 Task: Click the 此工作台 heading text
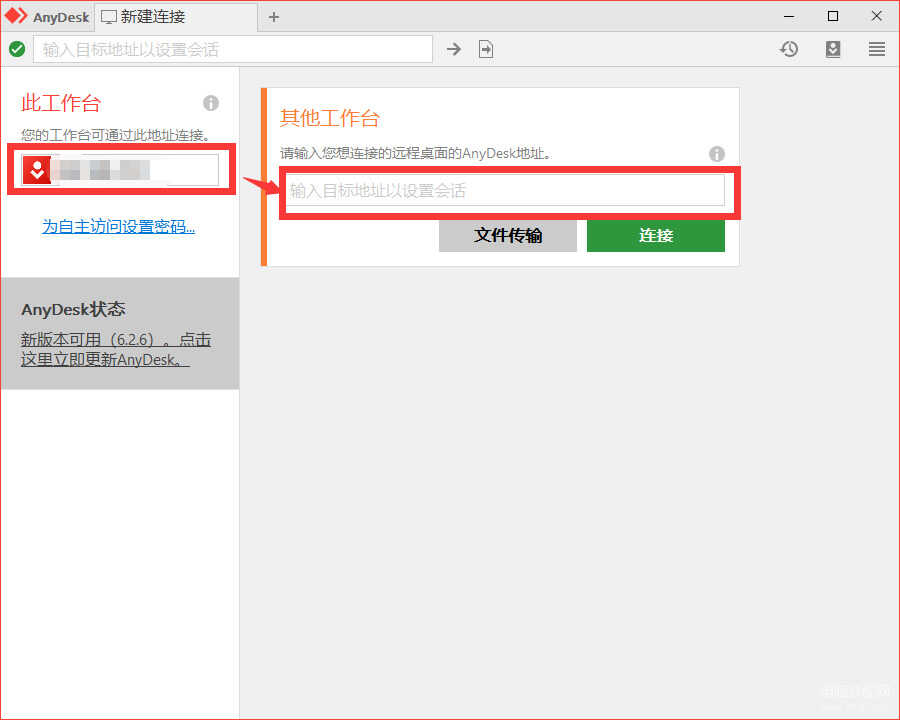point(61,103)
